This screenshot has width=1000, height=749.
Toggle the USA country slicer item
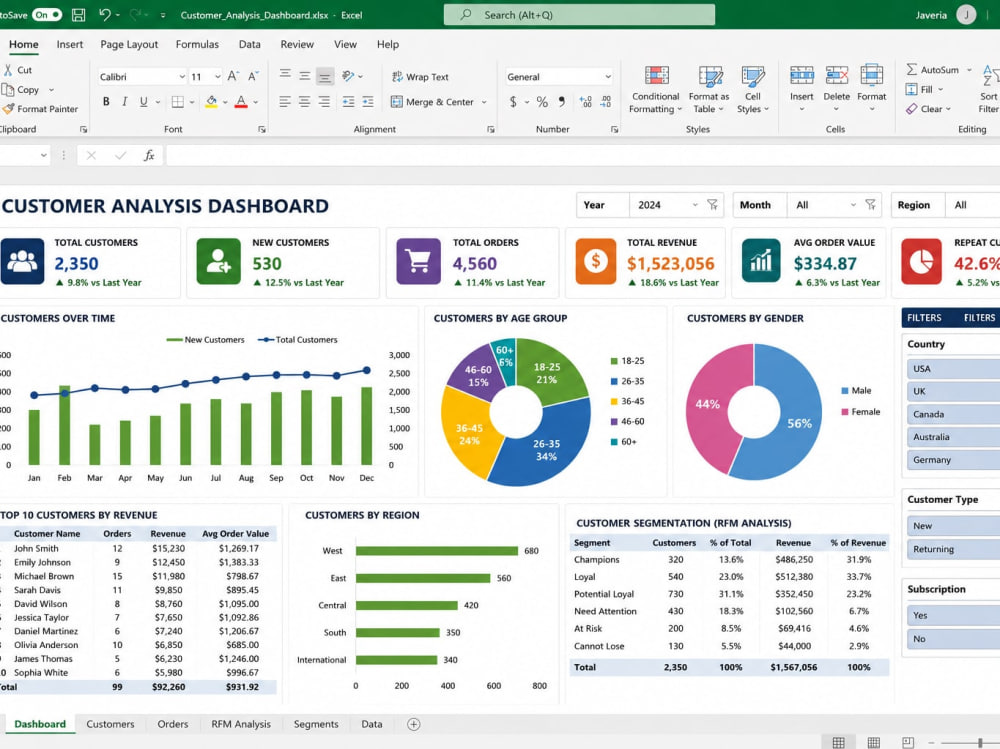[x=953, y=369]
